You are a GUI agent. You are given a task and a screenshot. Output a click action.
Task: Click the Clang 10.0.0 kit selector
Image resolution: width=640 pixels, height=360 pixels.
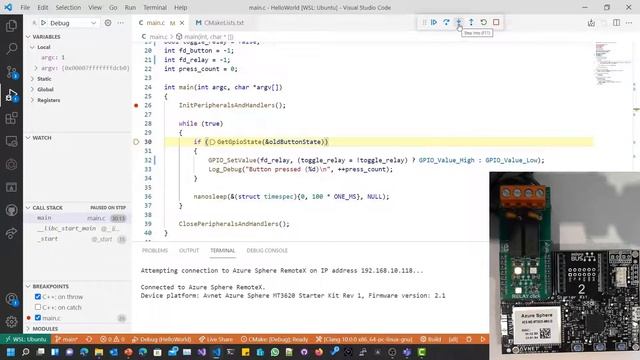tap(364, 339)
